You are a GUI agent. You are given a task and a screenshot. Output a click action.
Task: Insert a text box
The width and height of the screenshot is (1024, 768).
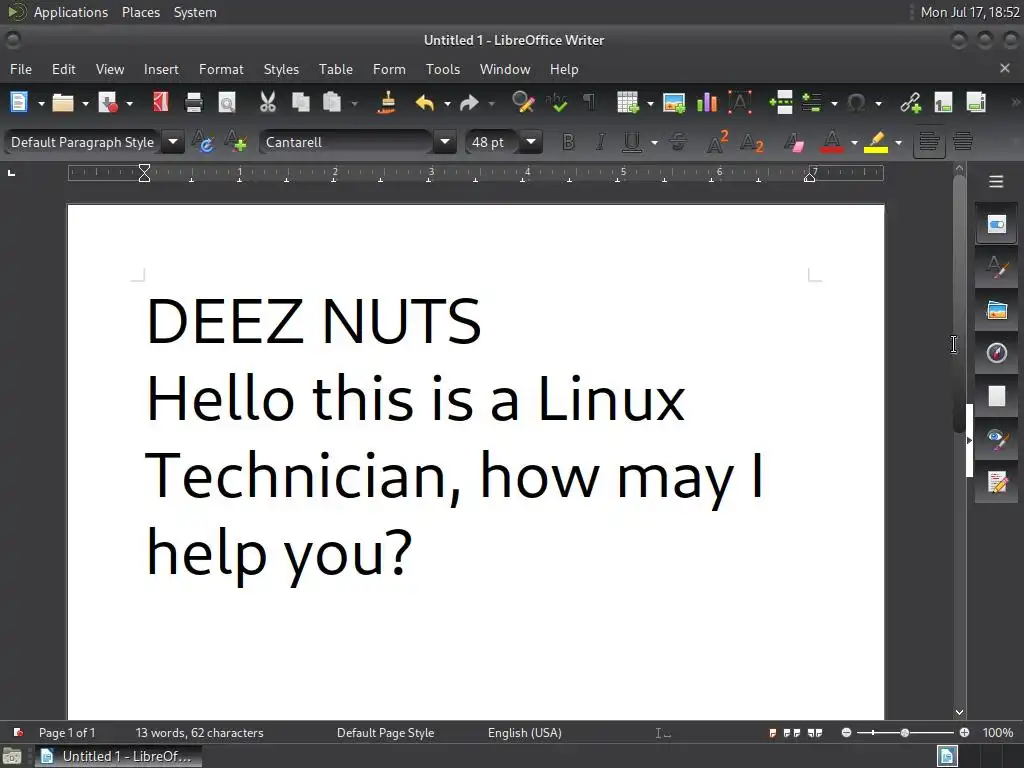(740, 103)
